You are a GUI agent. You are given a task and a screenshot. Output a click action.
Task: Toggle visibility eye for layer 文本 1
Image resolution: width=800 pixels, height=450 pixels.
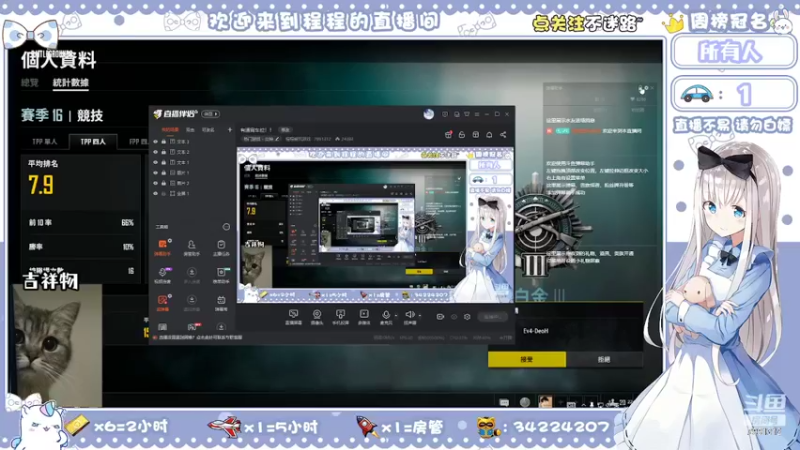click(x=156, y=162)
